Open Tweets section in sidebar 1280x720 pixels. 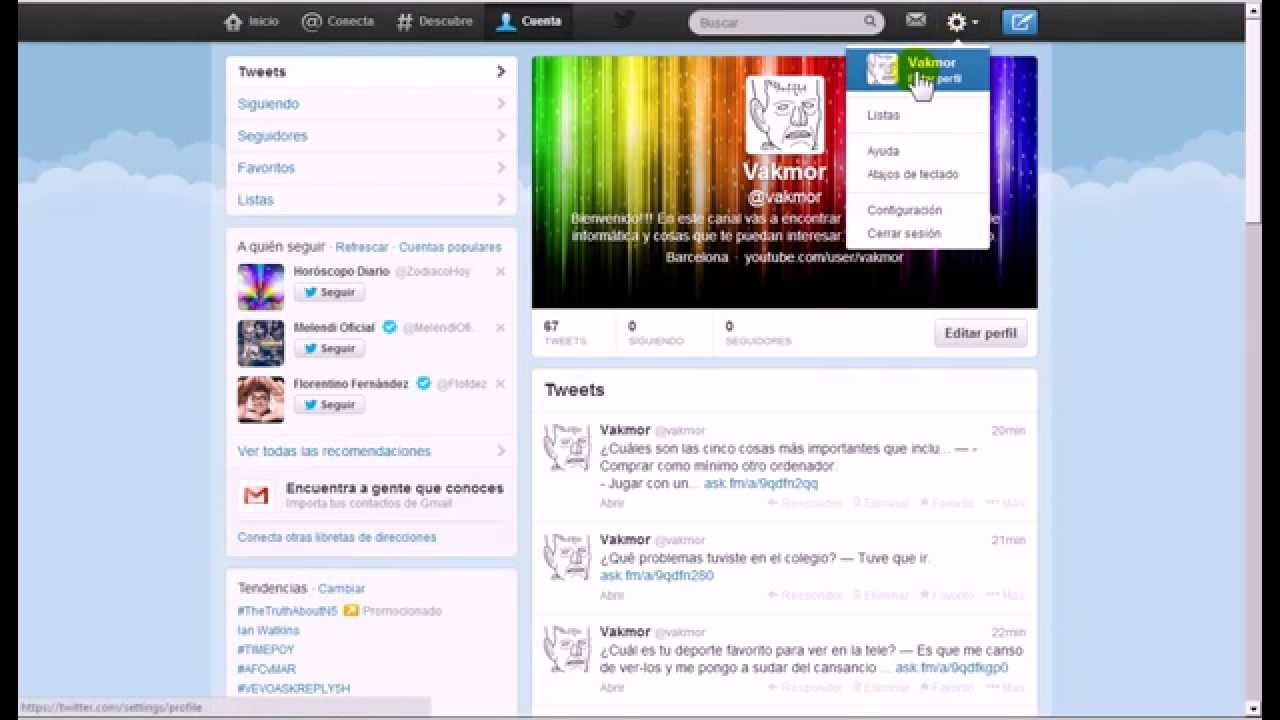point(371,72)
